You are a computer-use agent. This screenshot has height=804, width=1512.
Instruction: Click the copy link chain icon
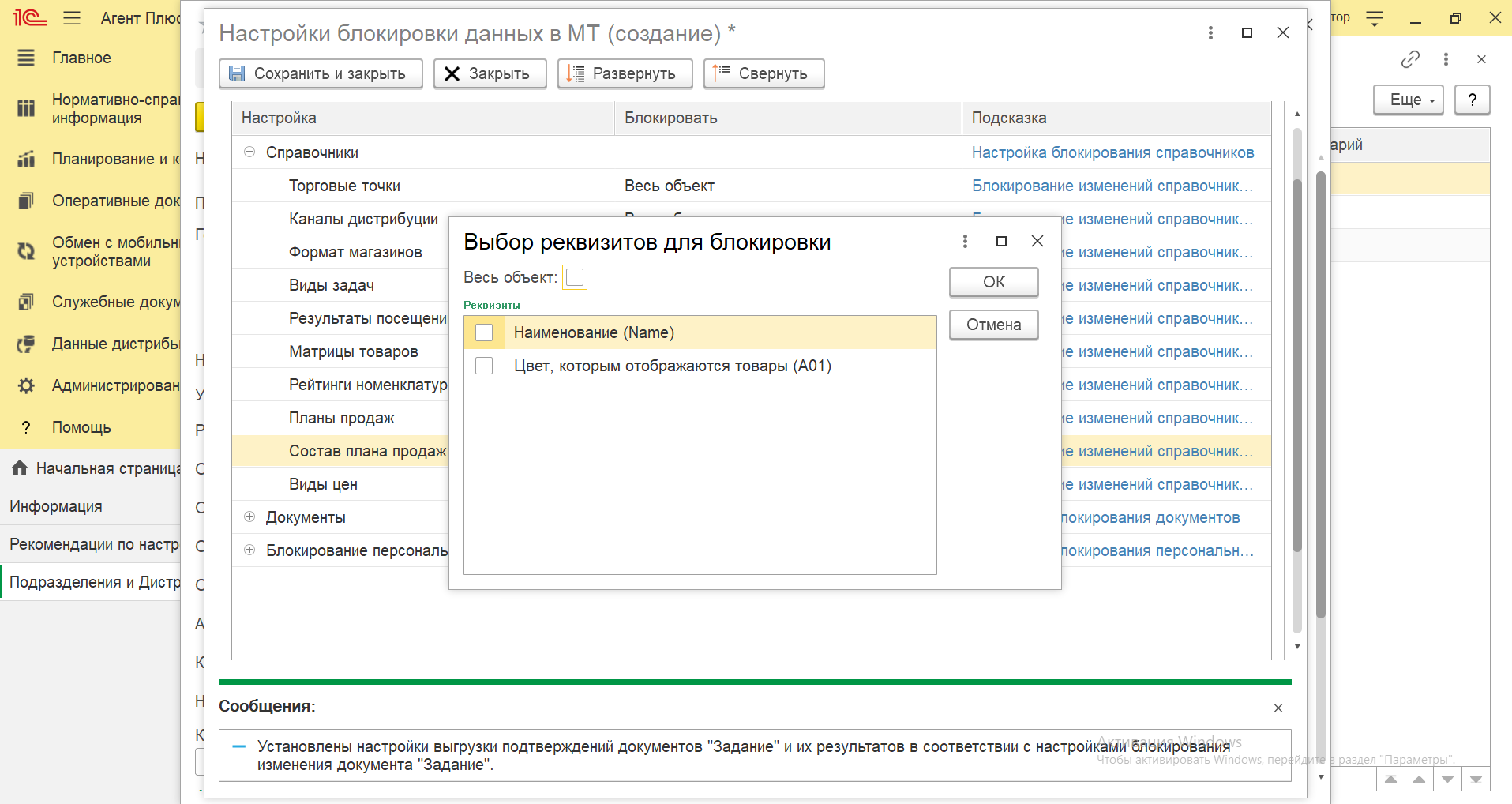tap(1410, 59)
